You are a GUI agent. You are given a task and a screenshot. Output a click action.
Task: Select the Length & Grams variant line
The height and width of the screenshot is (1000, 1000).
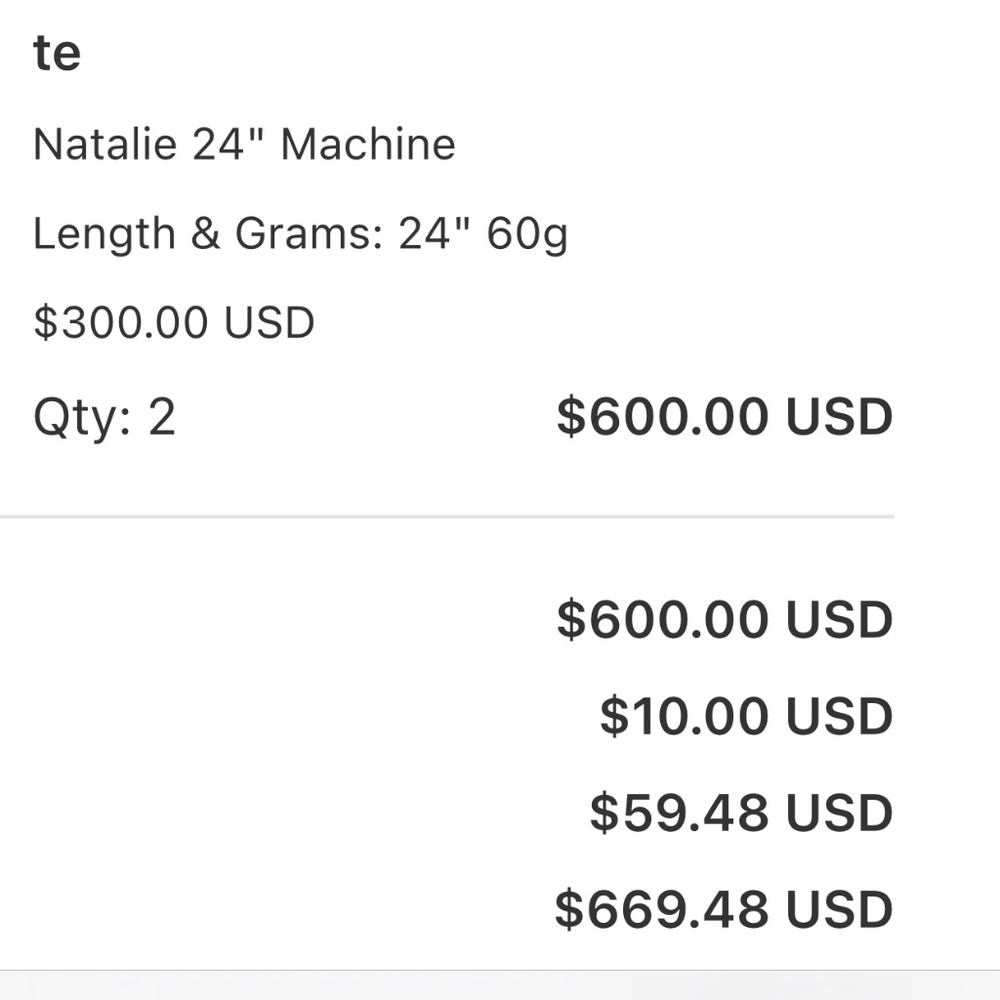(300, 236)
